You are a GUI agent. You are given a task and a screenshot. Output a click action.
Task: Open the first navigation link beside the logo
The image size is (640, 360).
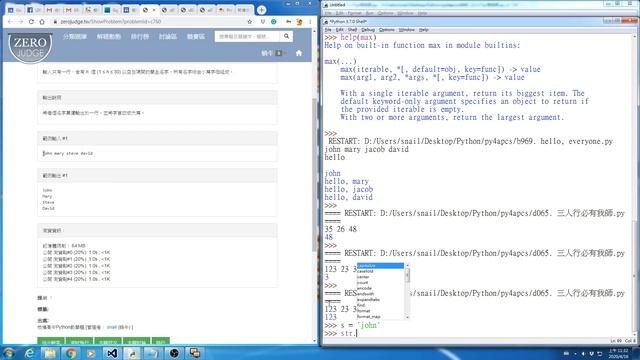[75, 37]
